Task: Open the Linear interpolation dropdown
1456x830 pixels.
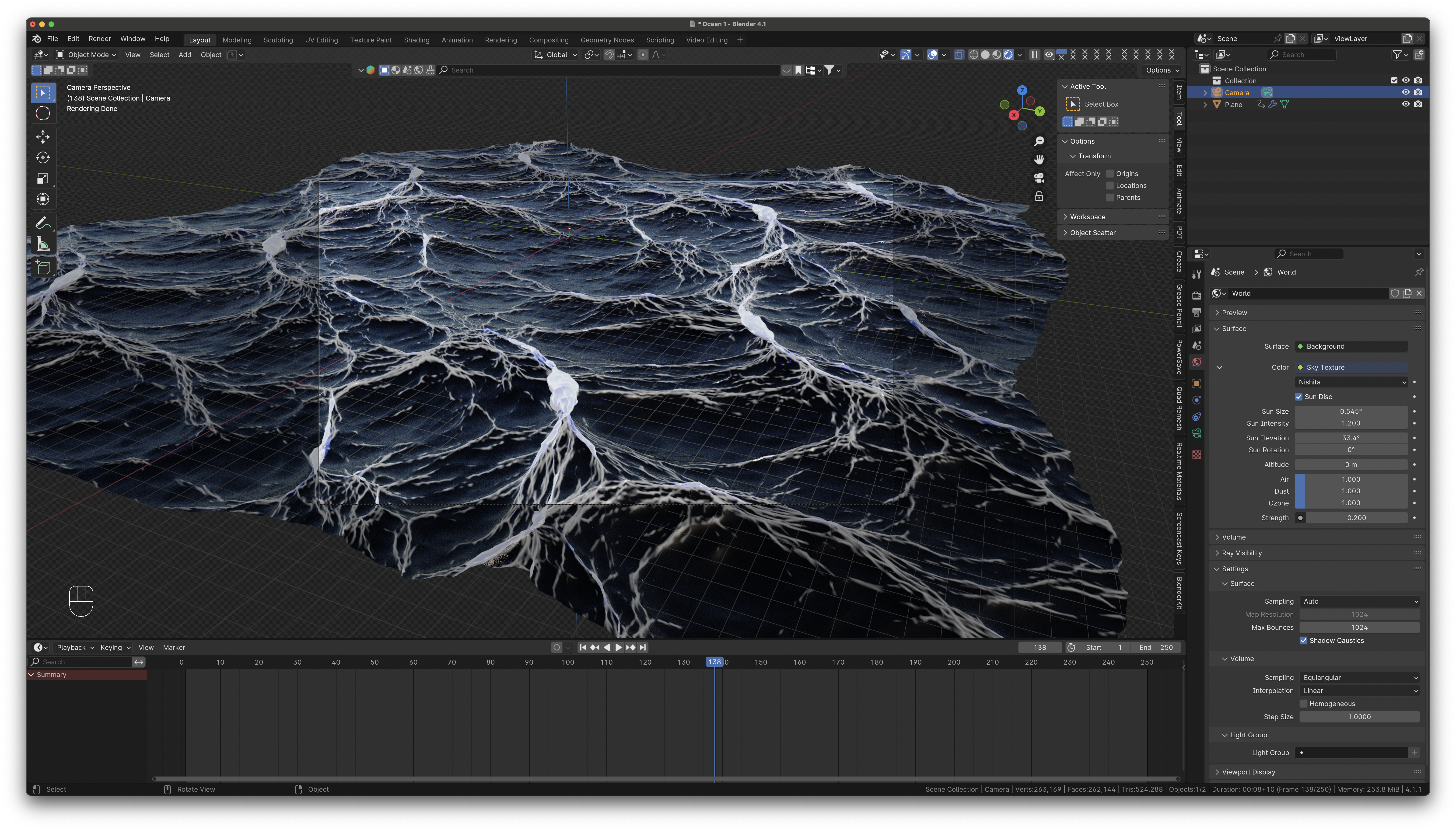Action: 1359,691
